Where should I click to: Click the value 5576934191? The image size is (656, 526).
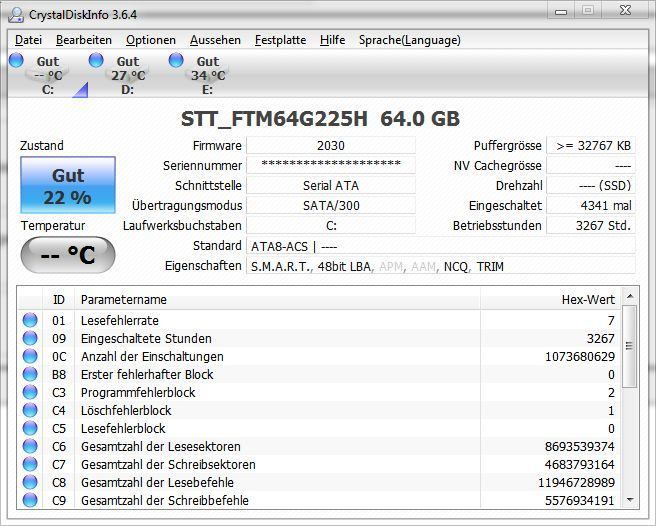580,500
